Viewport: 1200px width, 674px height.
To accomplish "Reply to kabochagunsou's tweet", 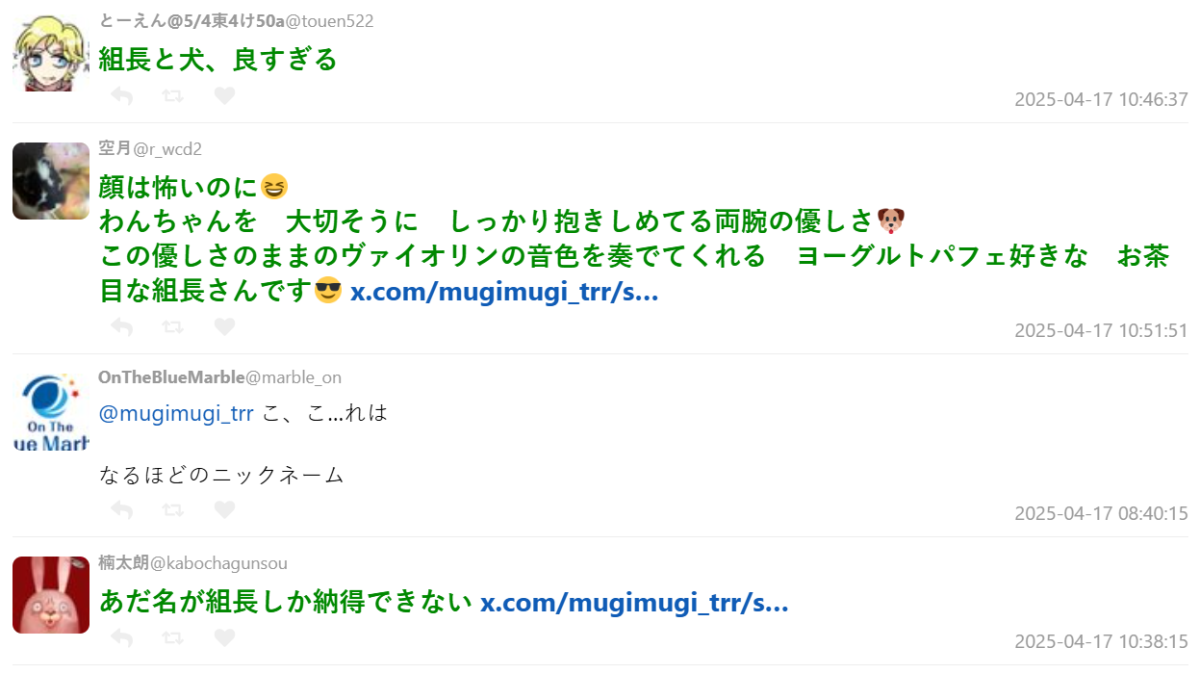I will (x=122, y=638).
